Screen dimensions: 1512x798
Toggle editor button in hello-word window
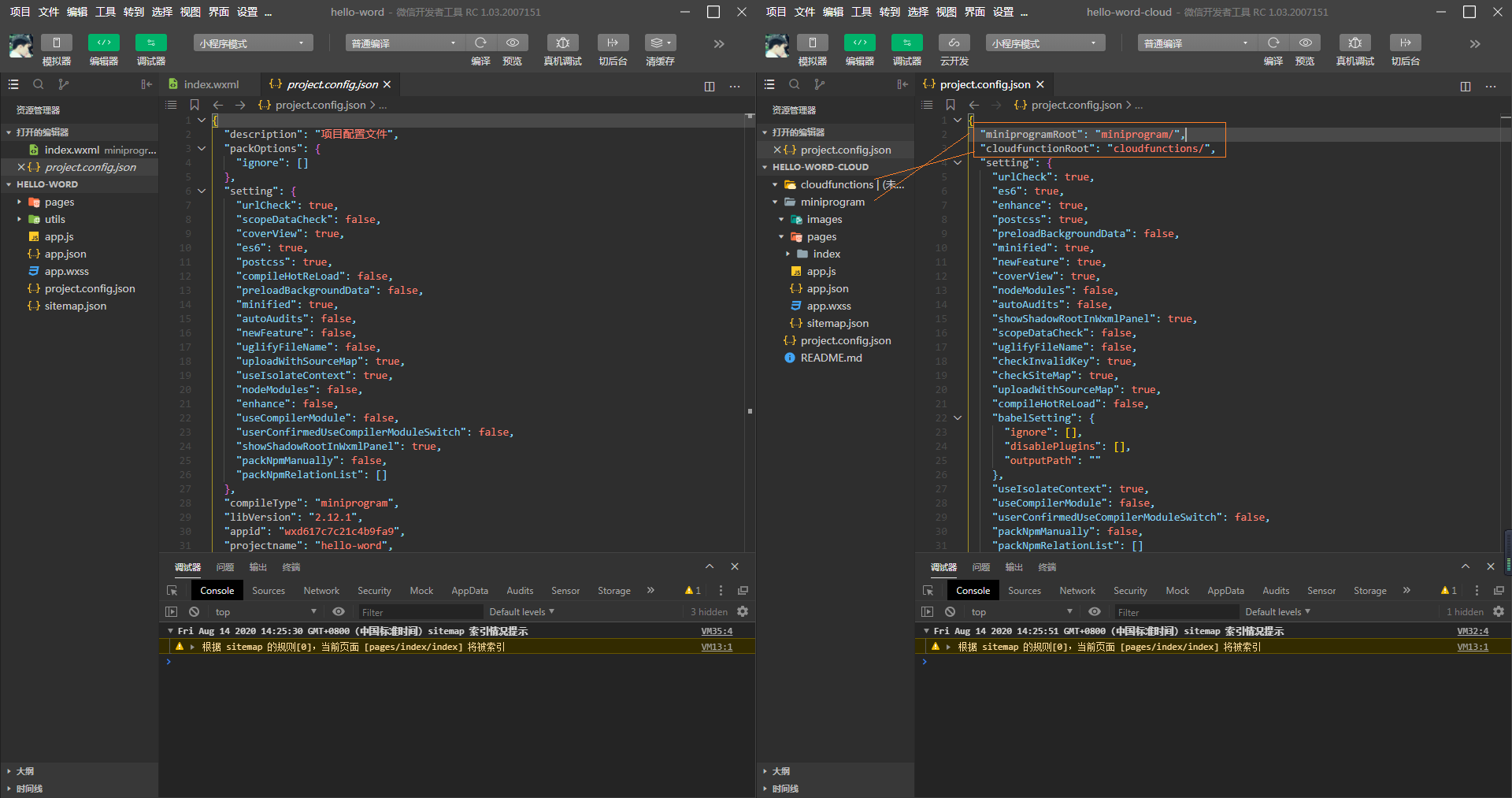(x=104, y=43)
